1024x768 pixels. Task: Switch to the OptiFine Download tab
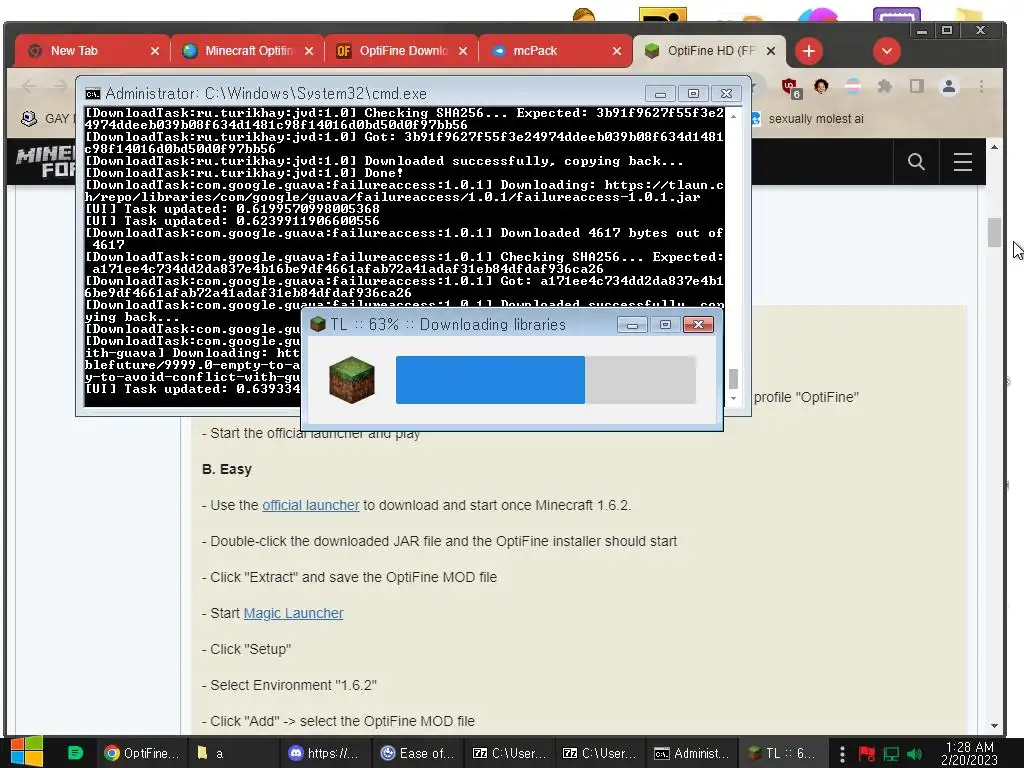pyautogui.click(x=401, y=51)
